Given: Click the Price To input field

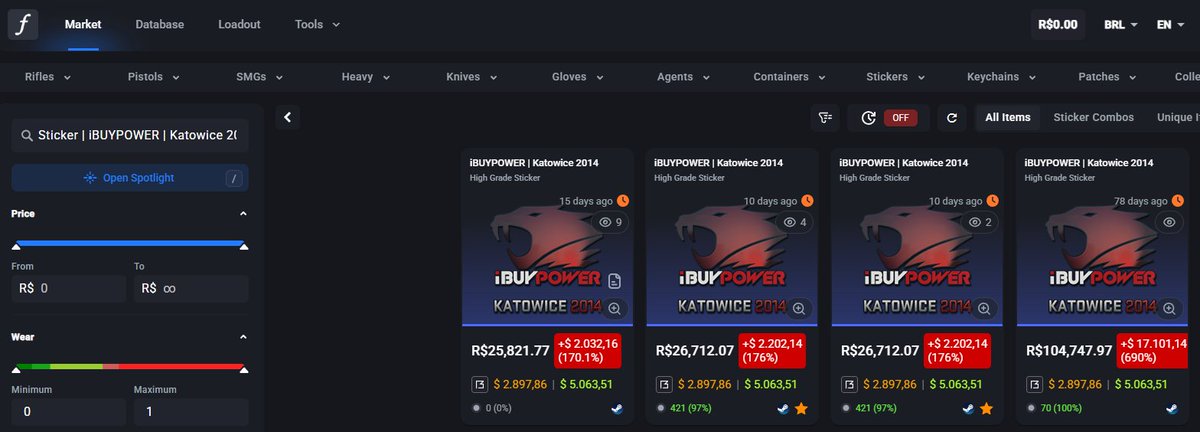Looking at the screenshot, I should click(191, 288).
